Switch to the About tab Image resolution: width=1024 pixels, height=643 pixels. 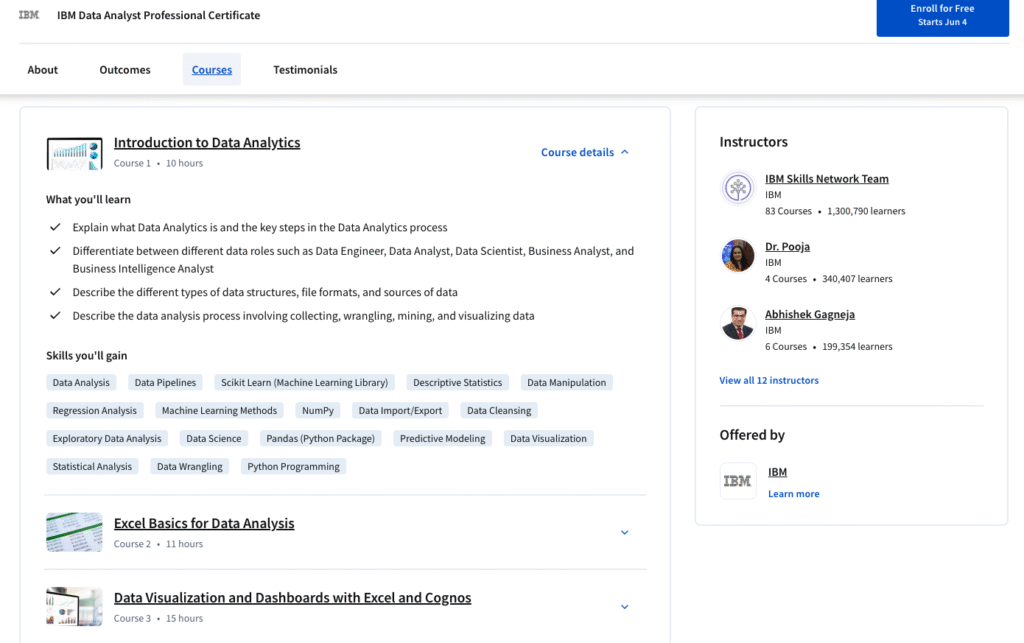click(43, 70)
